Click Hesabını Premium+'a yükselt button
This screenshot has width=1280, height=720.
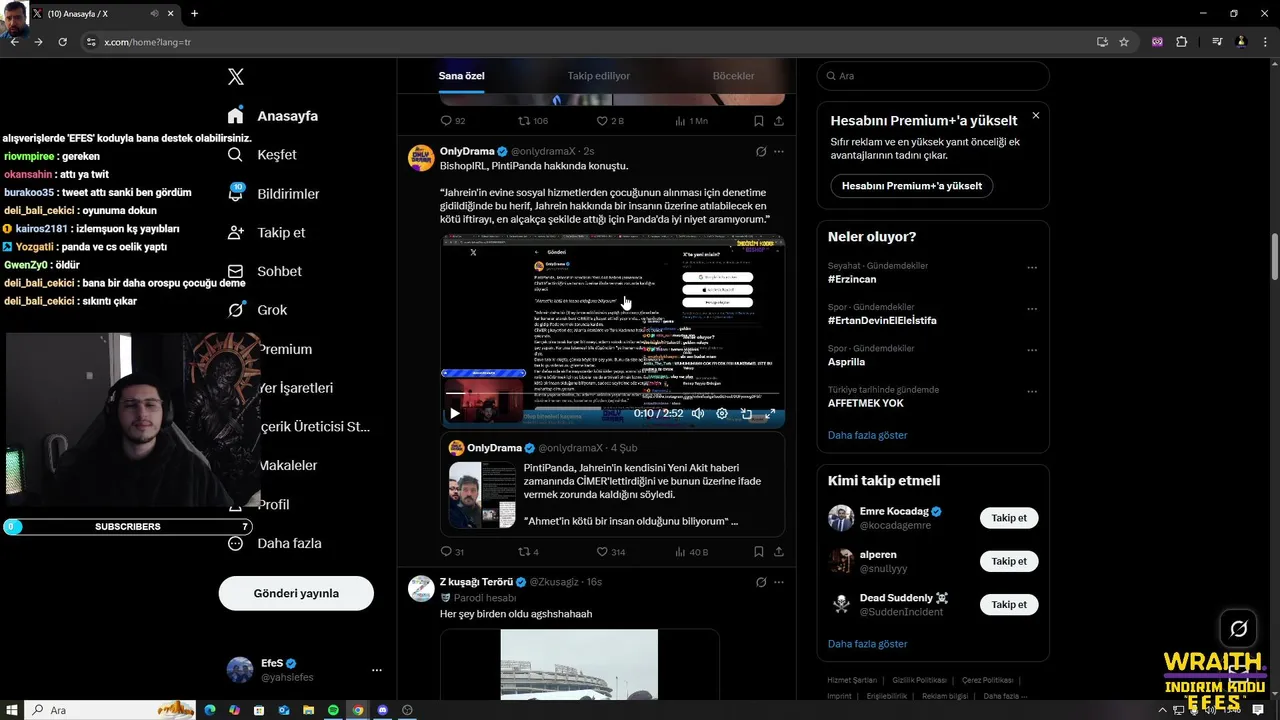911,186
